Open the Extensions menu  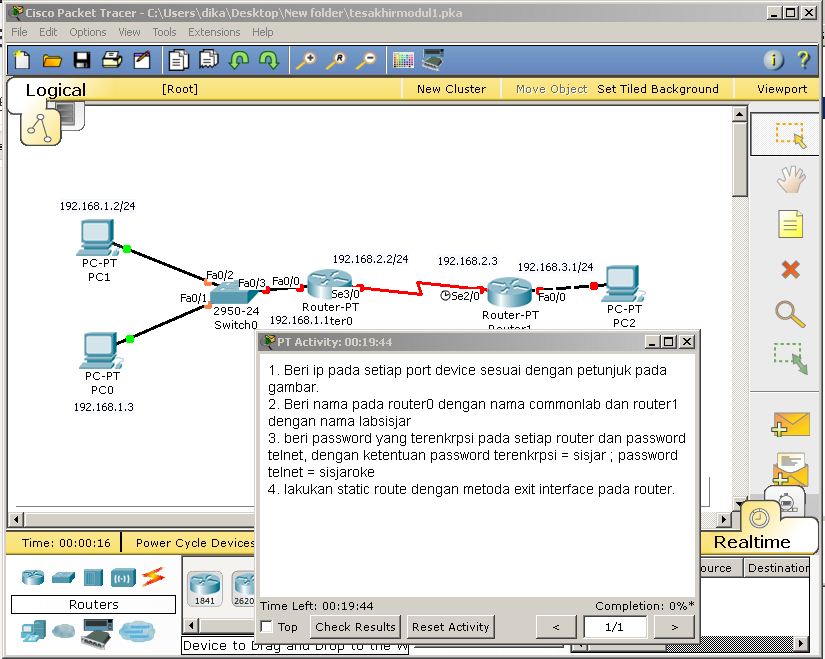(x=214, y=32)
